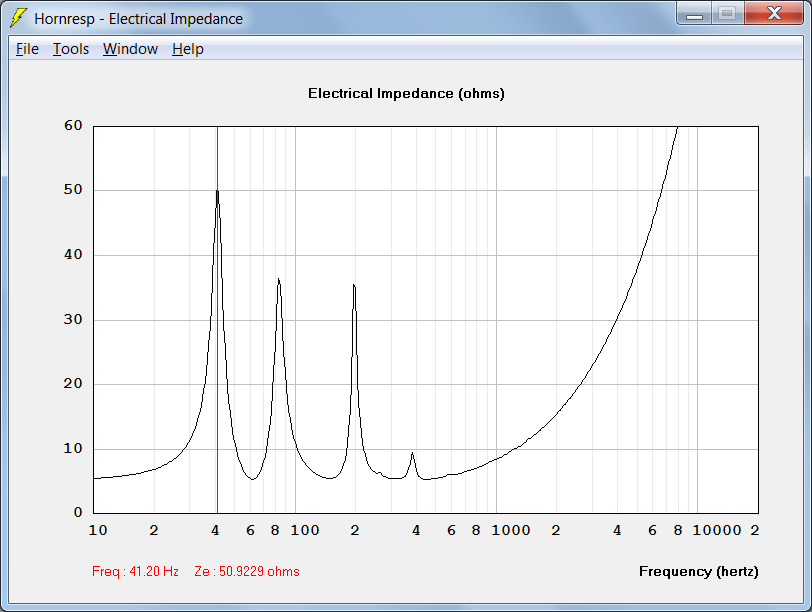
Task: Minimize the Hornresp window
Action: pyautogui.click(x=694, y=13)
